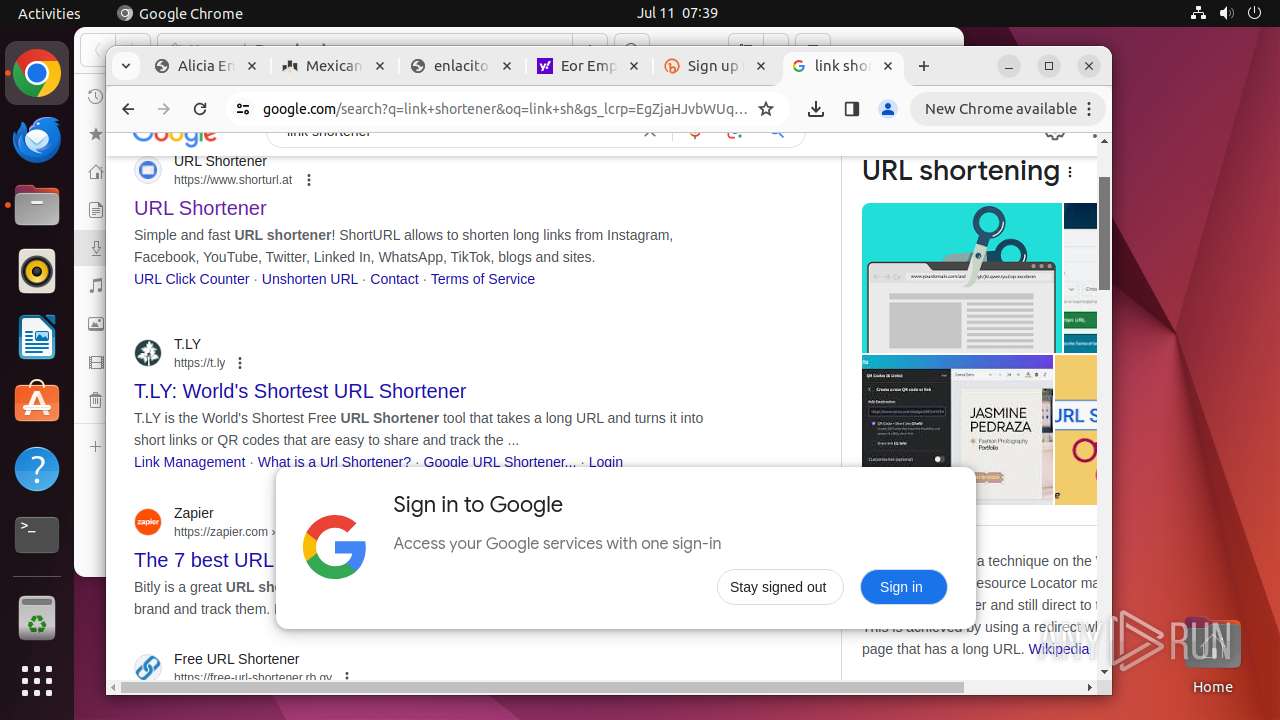Open a new tab with the plus button
The height and width of the screenshot is (720, 1280).
(x=924, y=66)
